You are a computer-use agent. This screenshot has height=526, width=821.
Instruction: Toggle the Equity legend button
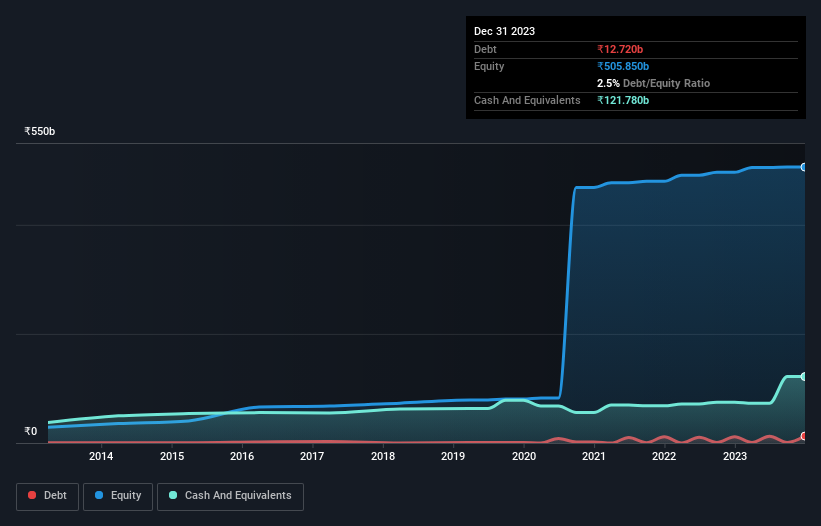(118, 496)
